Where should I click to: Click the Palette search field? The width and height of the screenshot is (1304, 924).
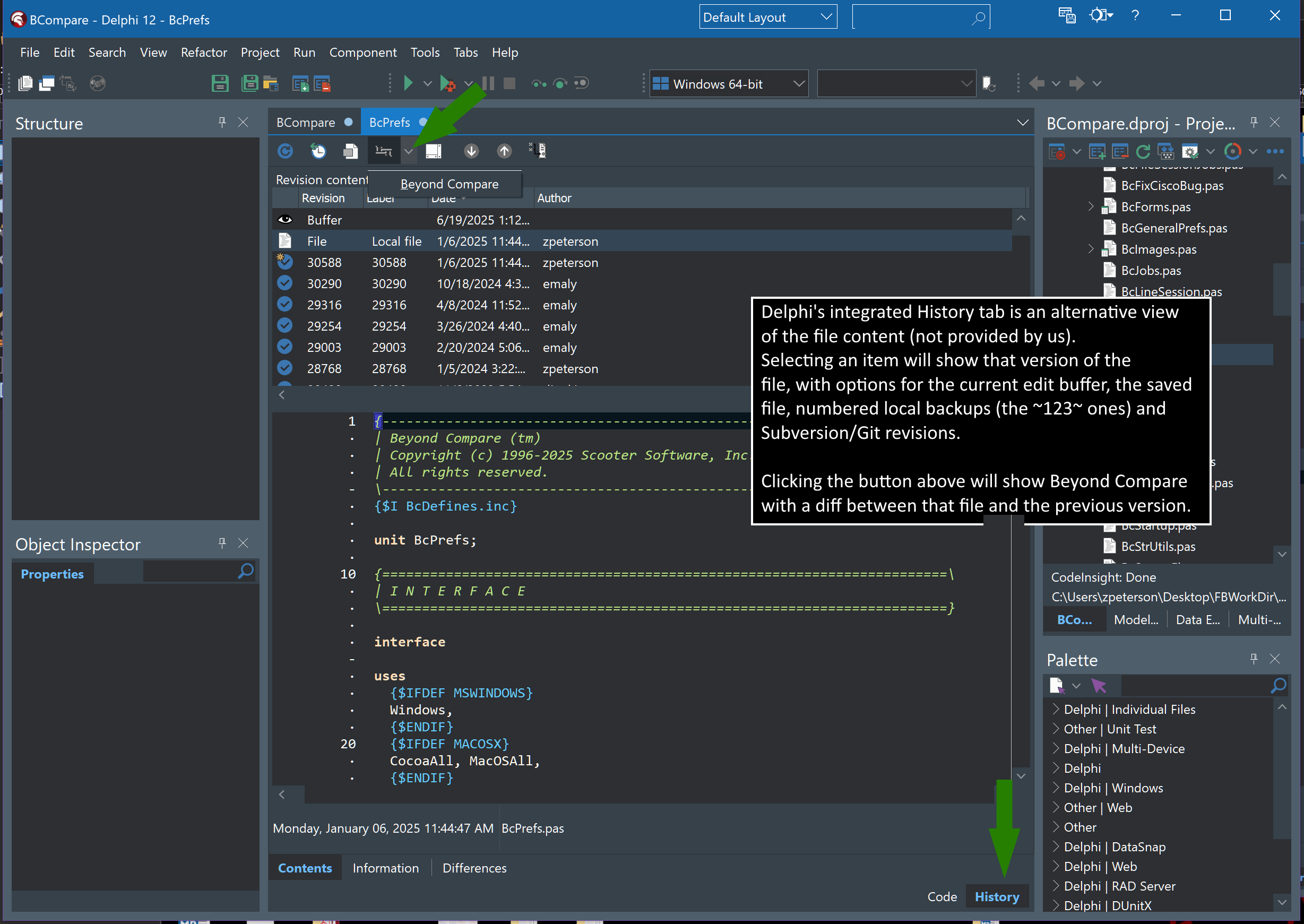1195,686
